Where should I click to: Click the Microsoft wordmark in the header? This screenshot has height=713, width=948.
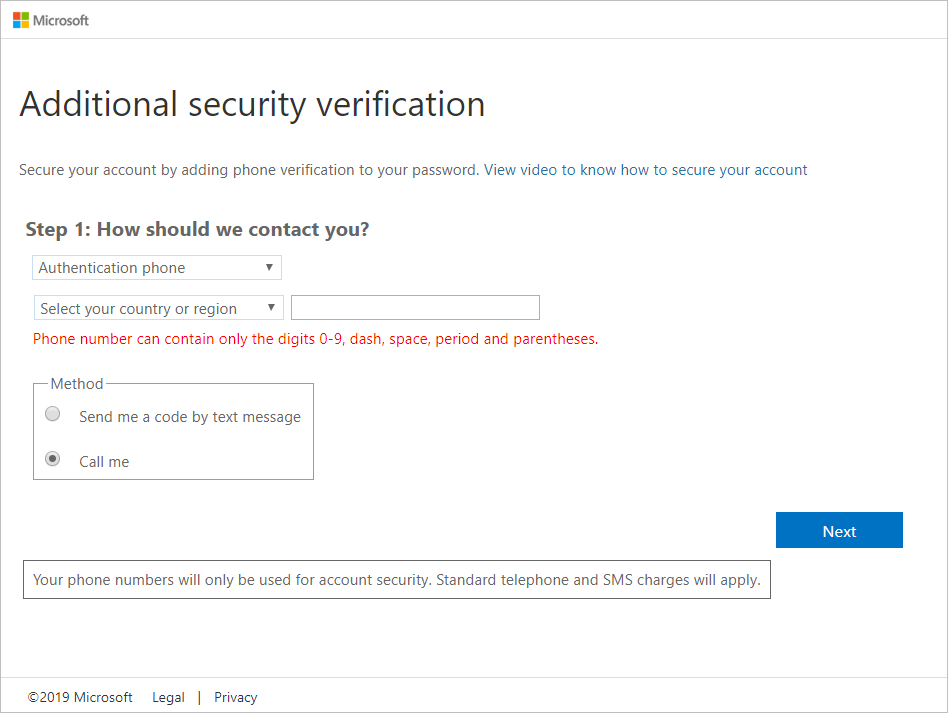[x=60, y=21]
